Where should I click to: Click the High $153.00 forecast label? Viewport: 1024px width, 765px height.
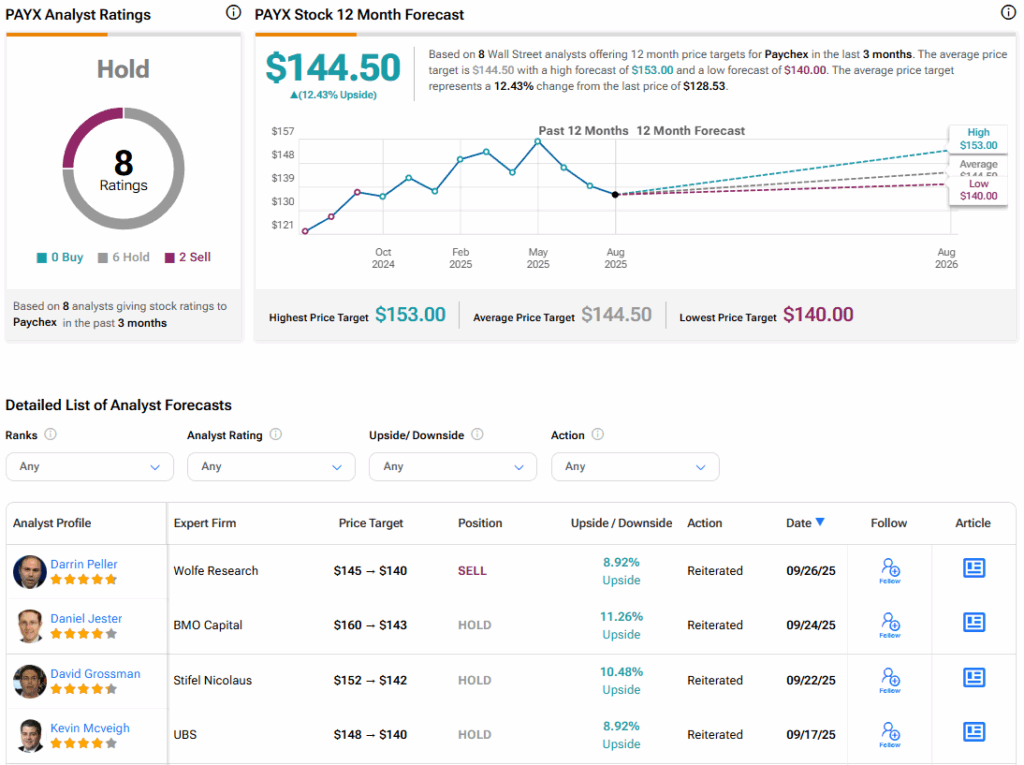pyautogui.click(x=978, y=138)
